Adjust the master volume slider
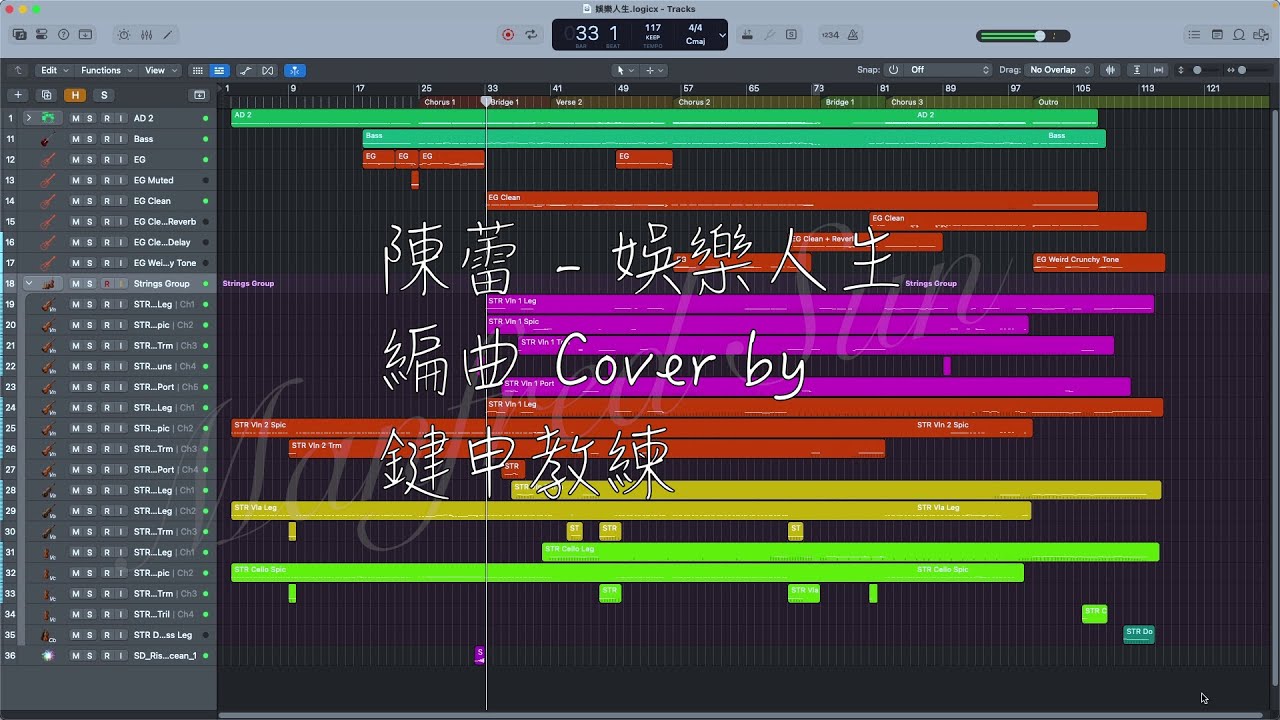 pyautogui.click(x=1023, y=35)
